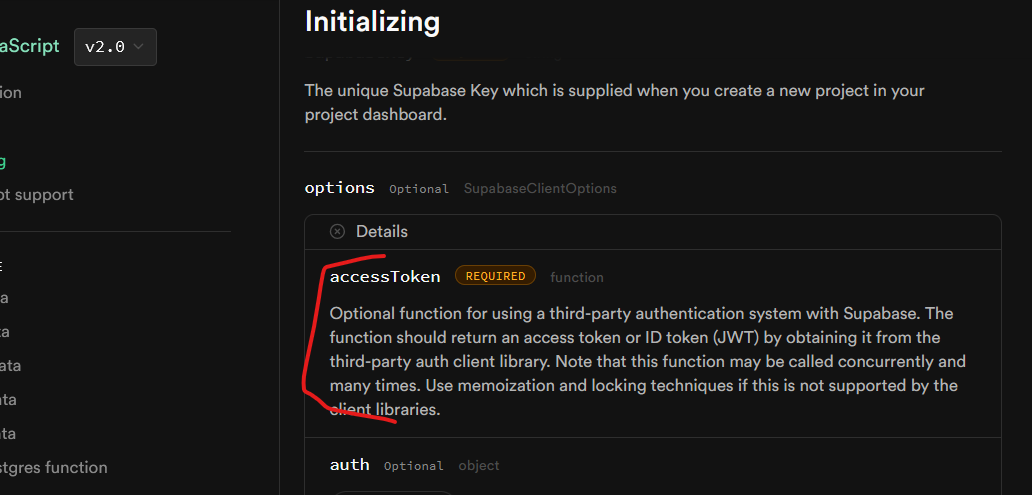Click the Details expander label
The image size is (1032, 495).
click(x=381, y=231)
